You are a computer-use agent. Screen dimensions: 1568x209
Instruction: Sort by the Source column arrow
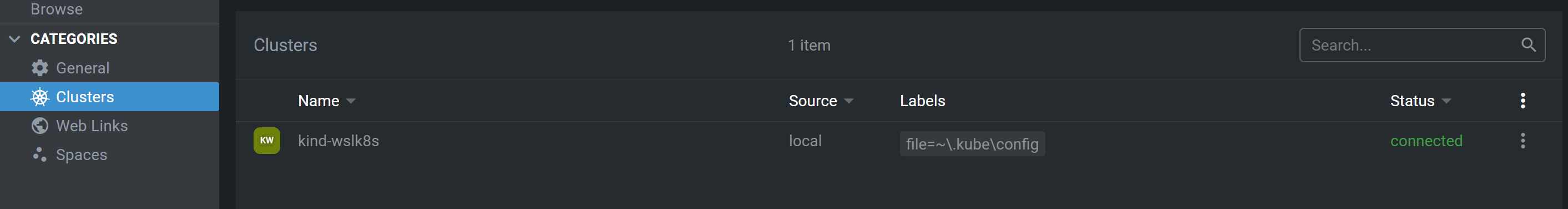848,101
